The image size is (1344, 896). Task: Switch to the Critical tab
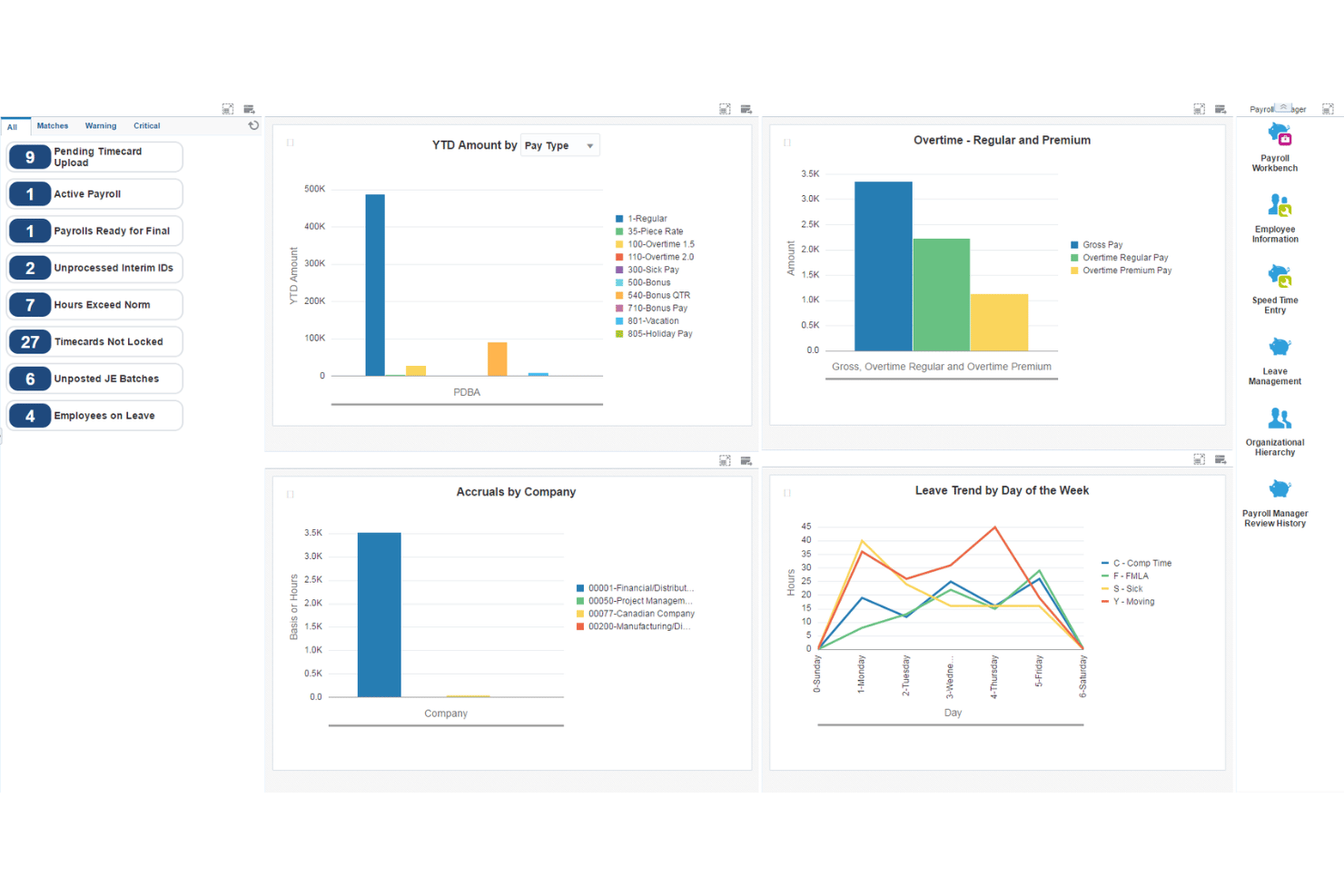pos(147,126)
